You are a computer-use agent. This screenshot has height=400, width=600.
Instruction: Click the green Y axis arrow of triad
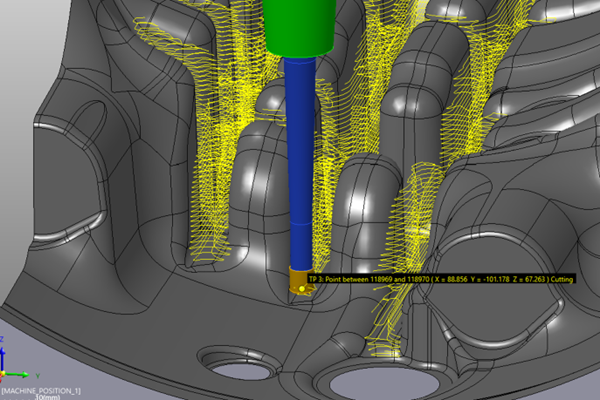[x=17, y=375]
